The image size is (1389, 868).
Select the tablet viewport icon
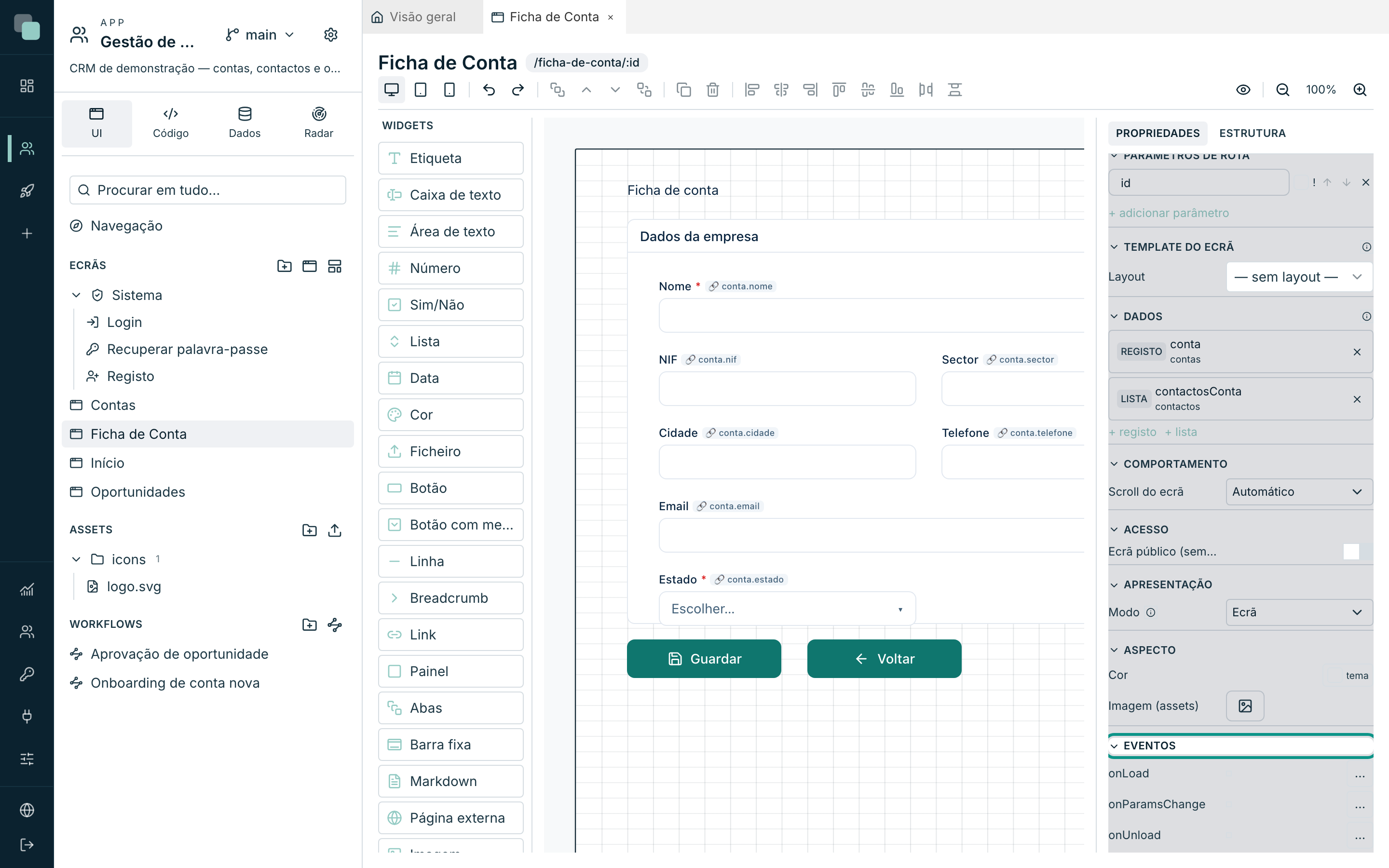[421, 90]
